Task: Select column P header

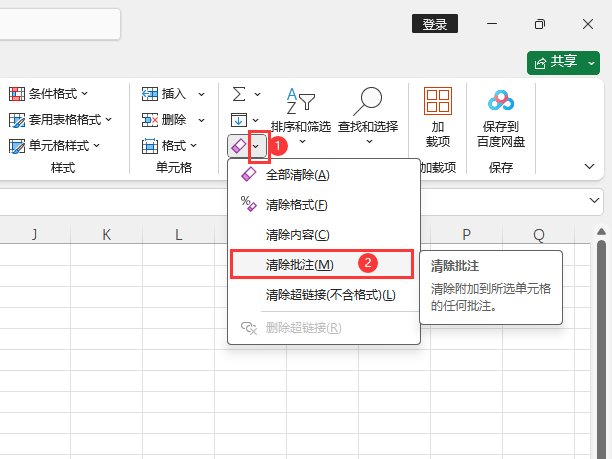Action: coord(466,235)
